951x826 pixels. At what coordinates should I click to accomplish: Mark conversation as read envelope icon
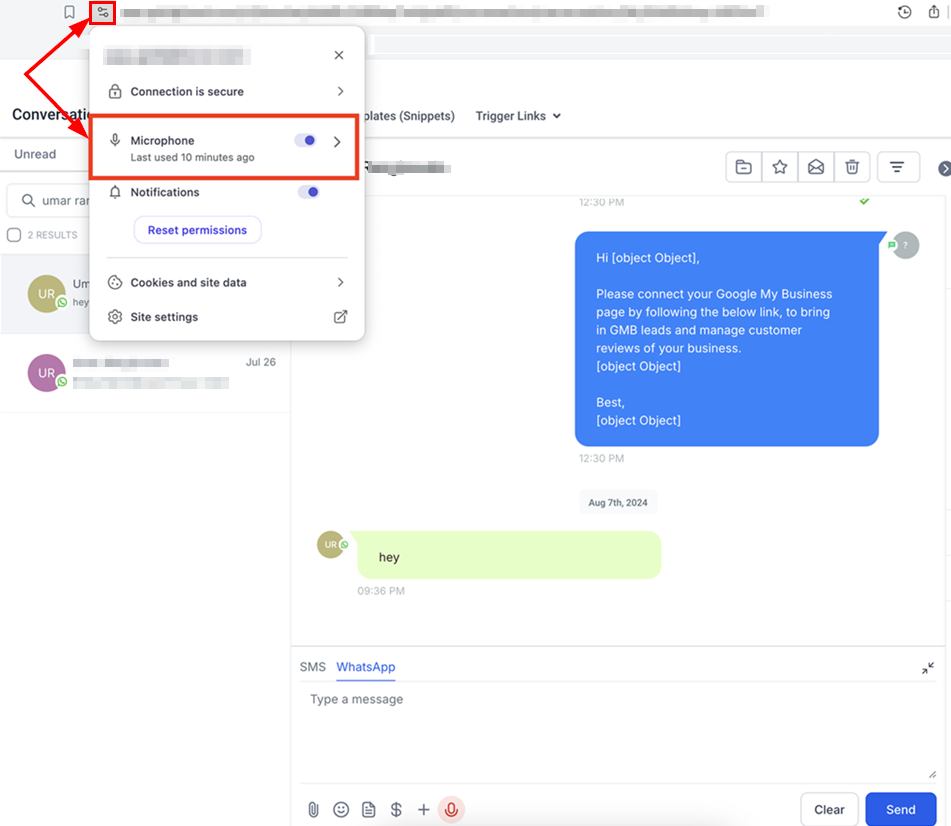[816, 167]
